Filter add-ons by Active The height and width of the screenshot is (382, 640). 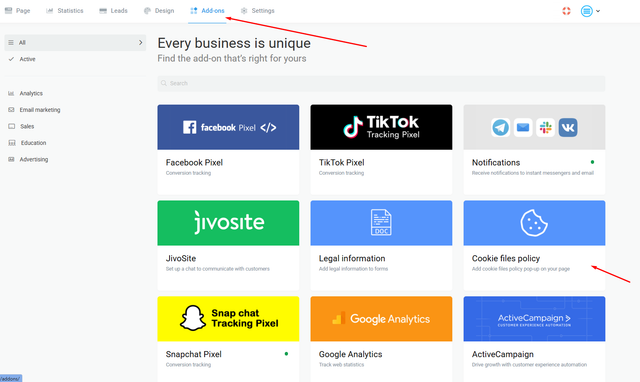tap(27, 59)
